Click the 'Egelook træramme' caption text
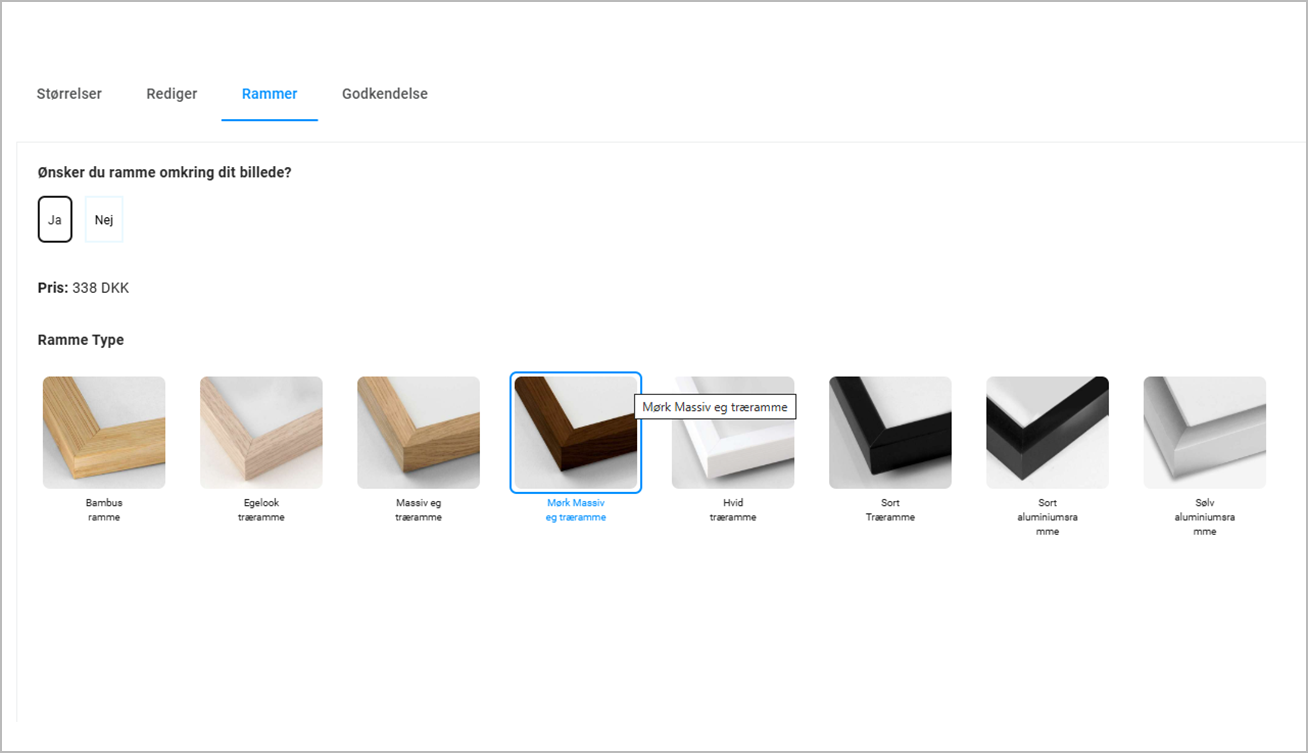1308x753 pixels. point(261,510)
